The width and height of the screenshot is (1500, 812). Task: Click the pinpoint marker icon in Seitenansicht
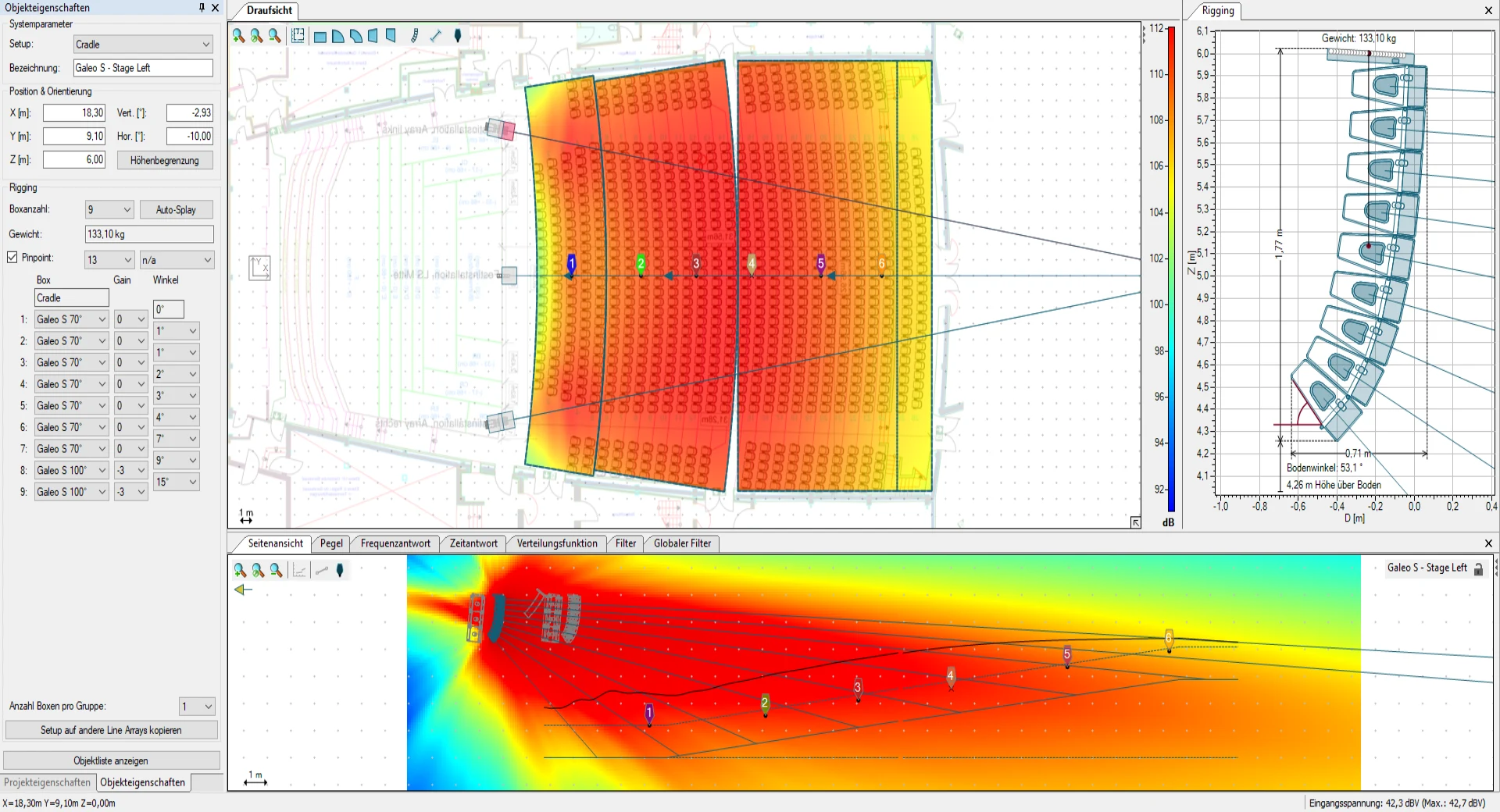340,571
